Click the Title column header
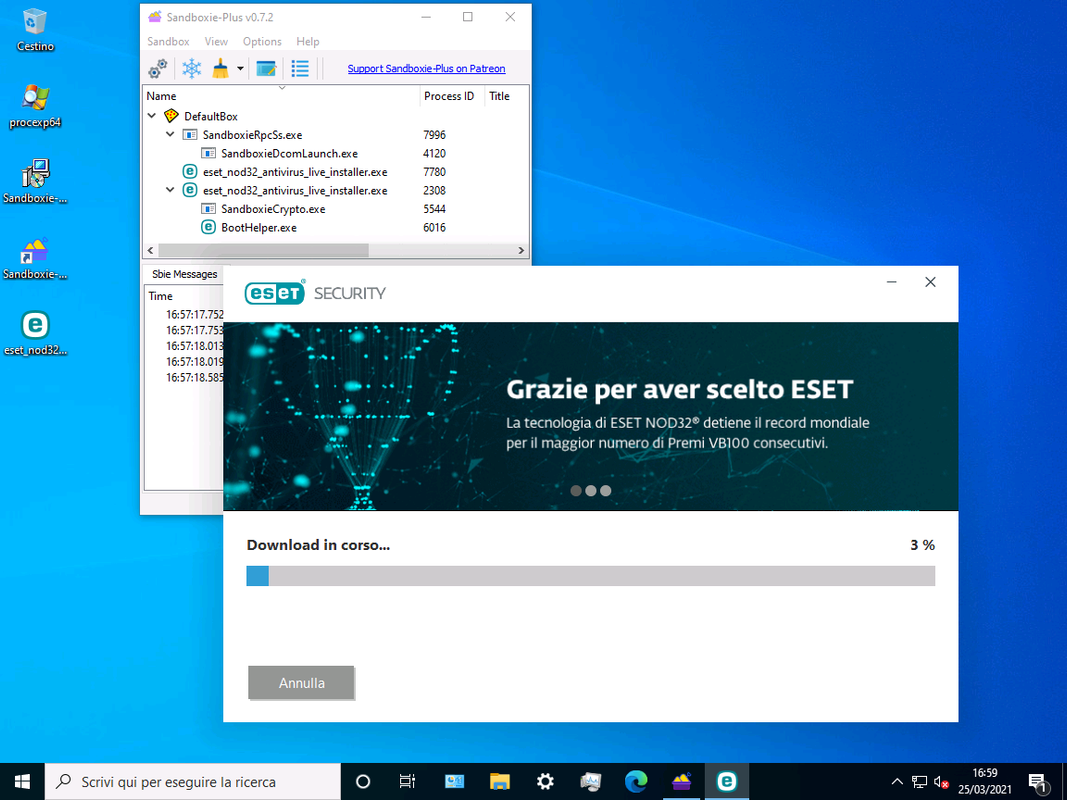 (506, 96)
